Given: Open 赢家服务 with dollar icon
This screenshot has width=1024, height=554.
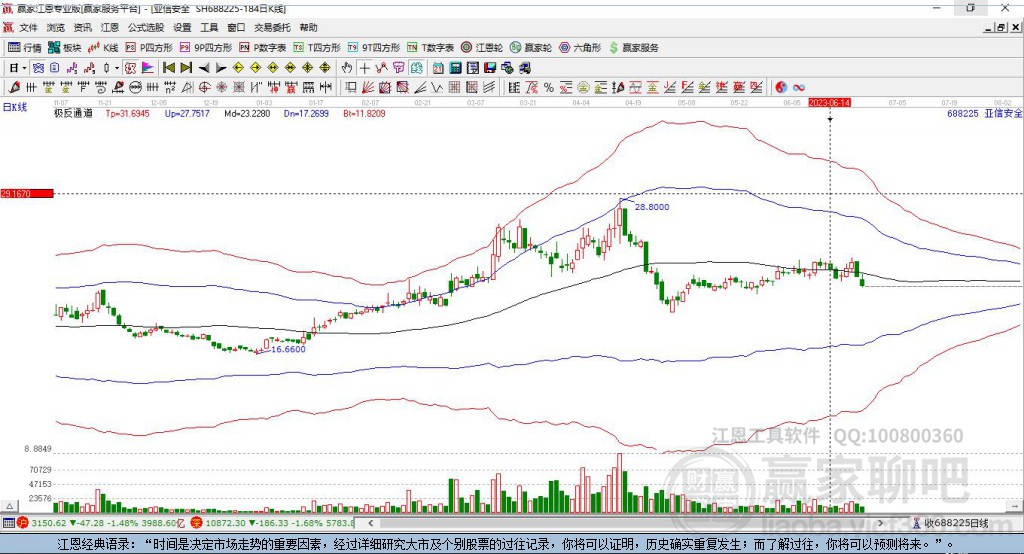Looking at the screenshot, I should [x=633, y=48].
